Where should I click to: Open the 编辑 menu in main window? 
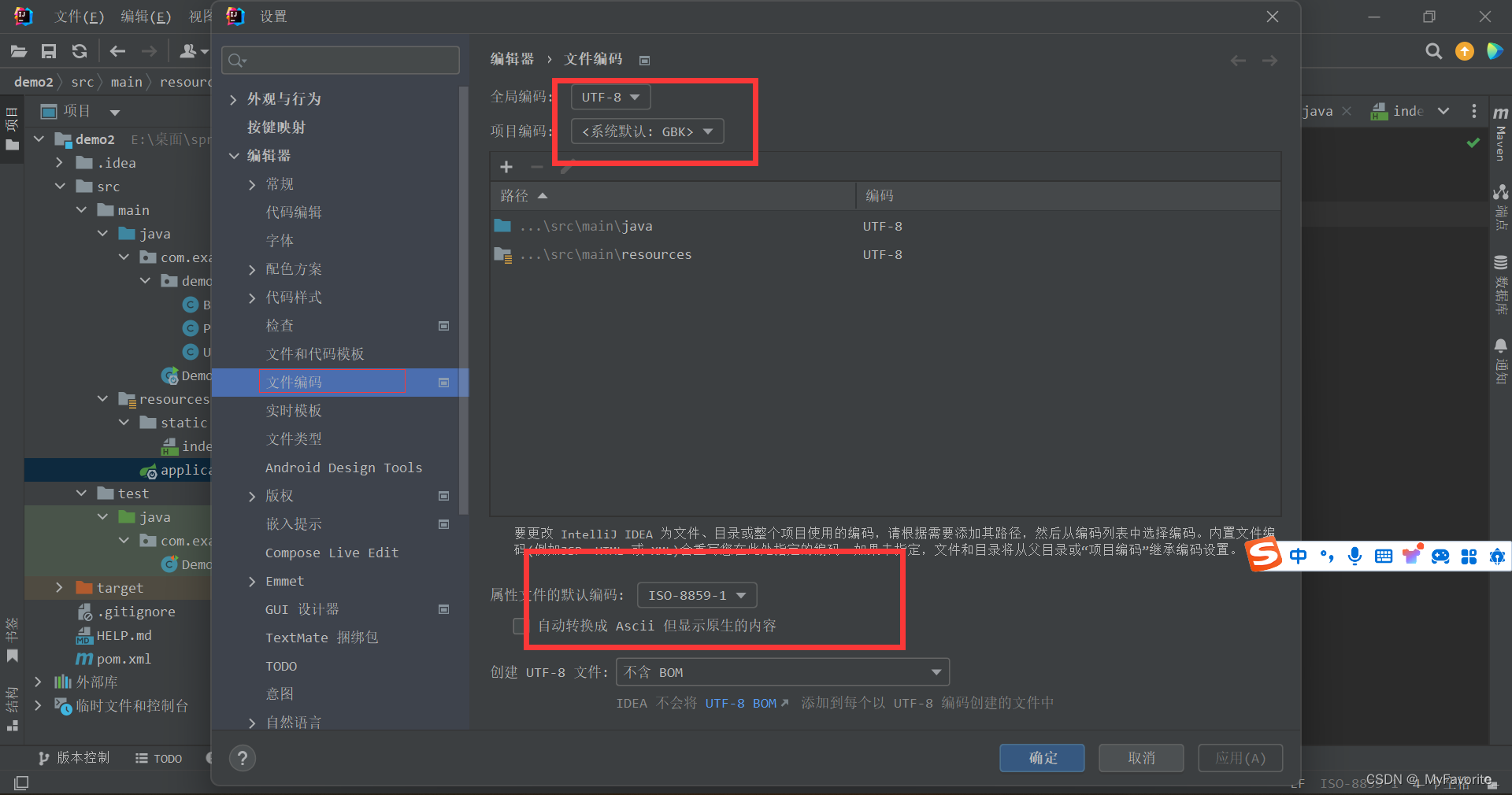click(x=146, y=17)
